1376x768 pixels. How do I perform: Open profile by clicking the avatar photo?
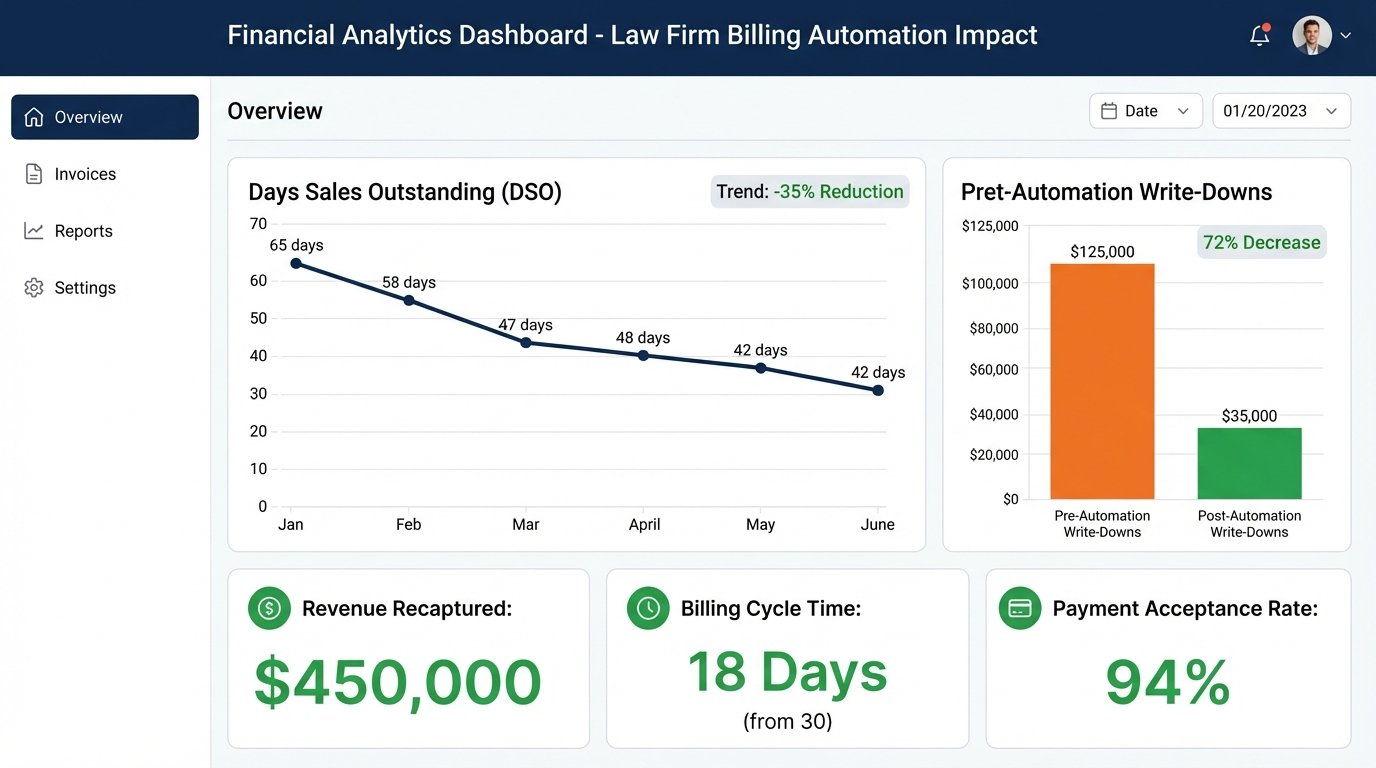coord(1311,34)
